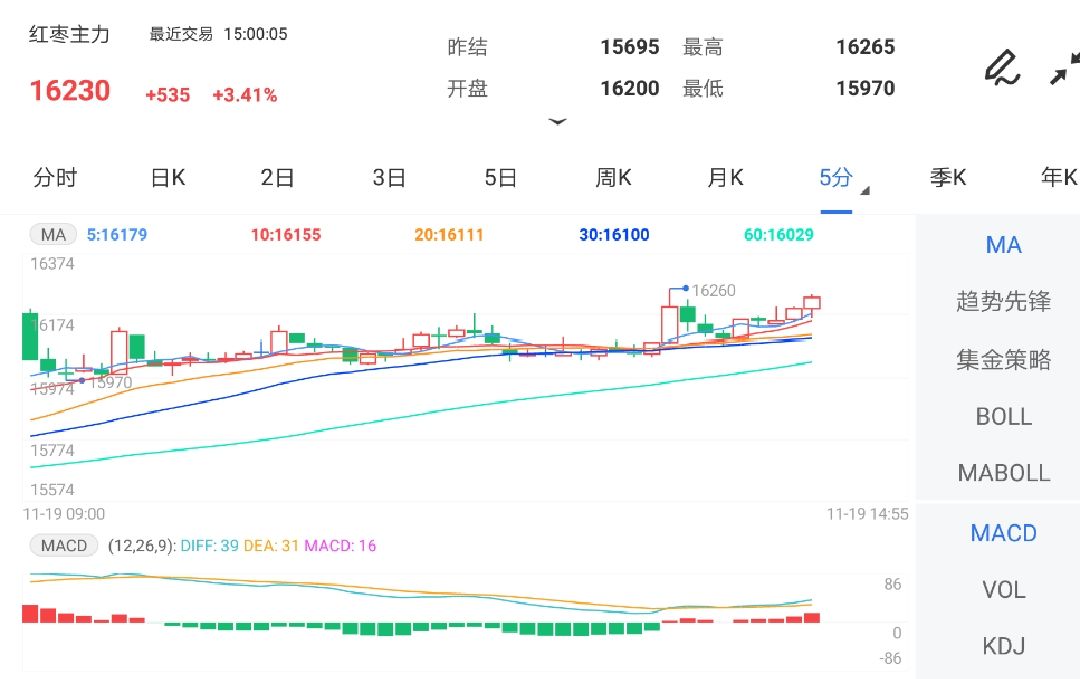
Task: Switch to 季K chart tab
Action: (x=948, y=178)
